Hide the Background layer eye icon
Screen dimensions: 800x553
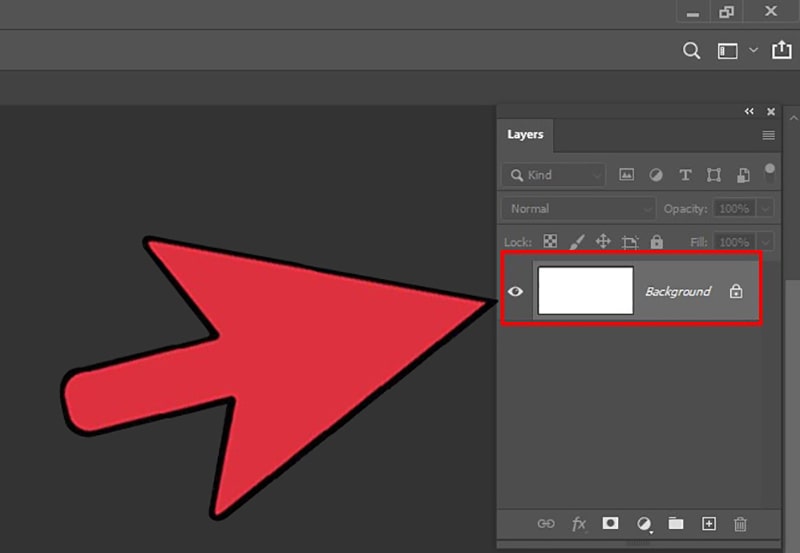515,291
